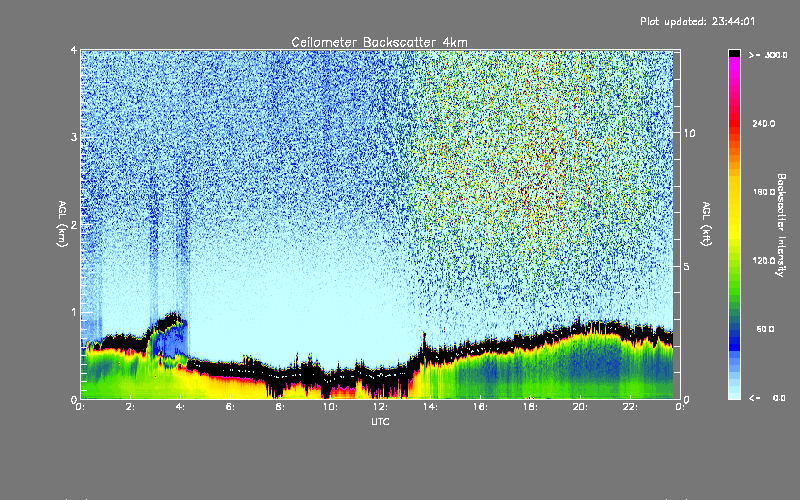Click the 'Backscatter Intensity' colorbar label
Image resolution: width=800 pixels, height=500 pixels.
tap(781, 225)
